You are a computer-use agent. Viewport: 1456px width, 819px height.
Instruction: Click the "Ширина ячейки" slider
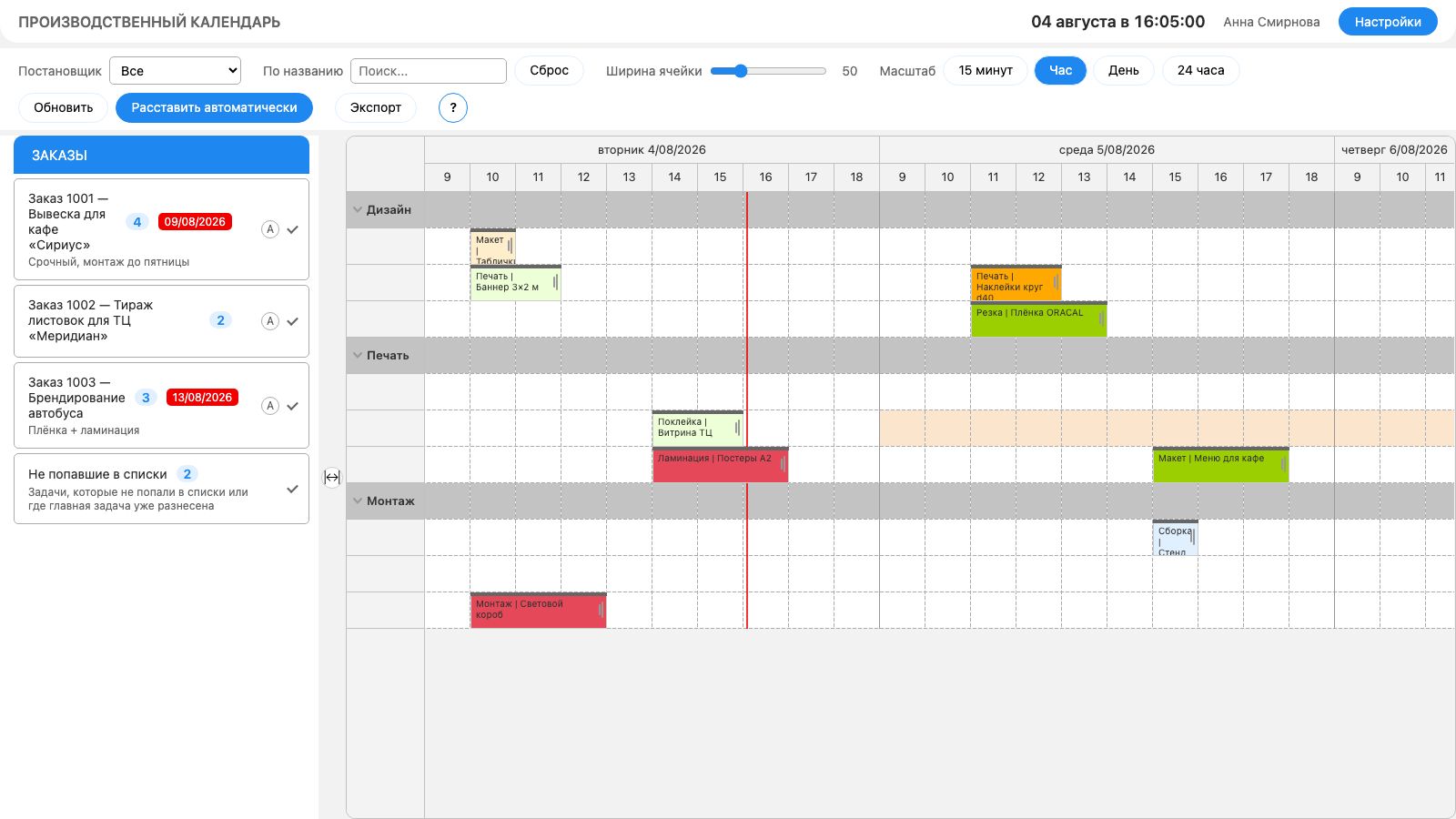click(x=768, y=71)
